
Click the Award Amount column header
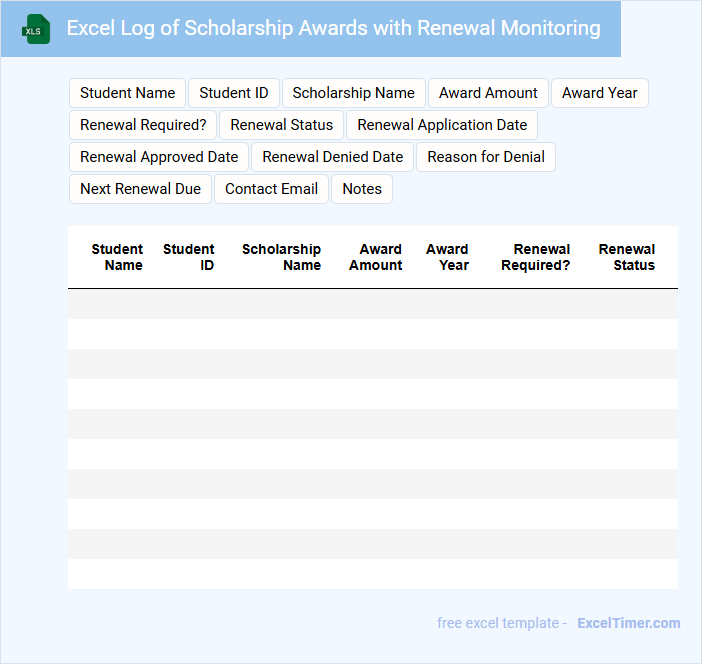(376, 257)
